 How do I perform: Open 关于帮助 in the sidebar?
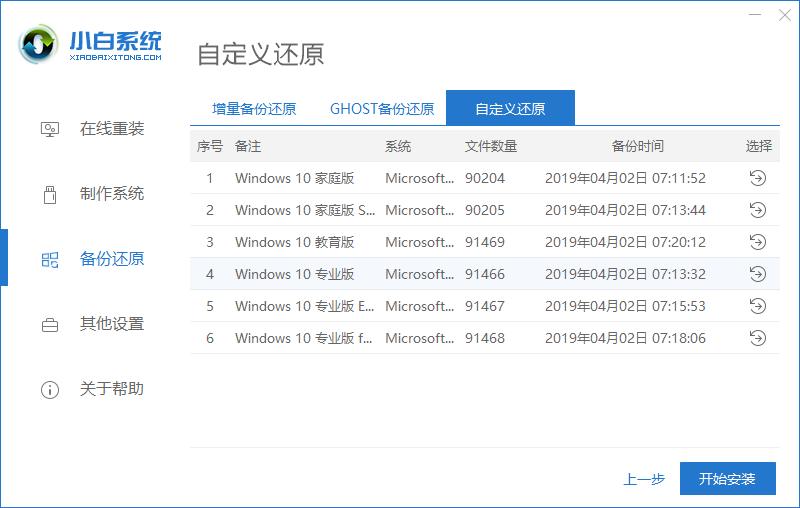point(112,389)
